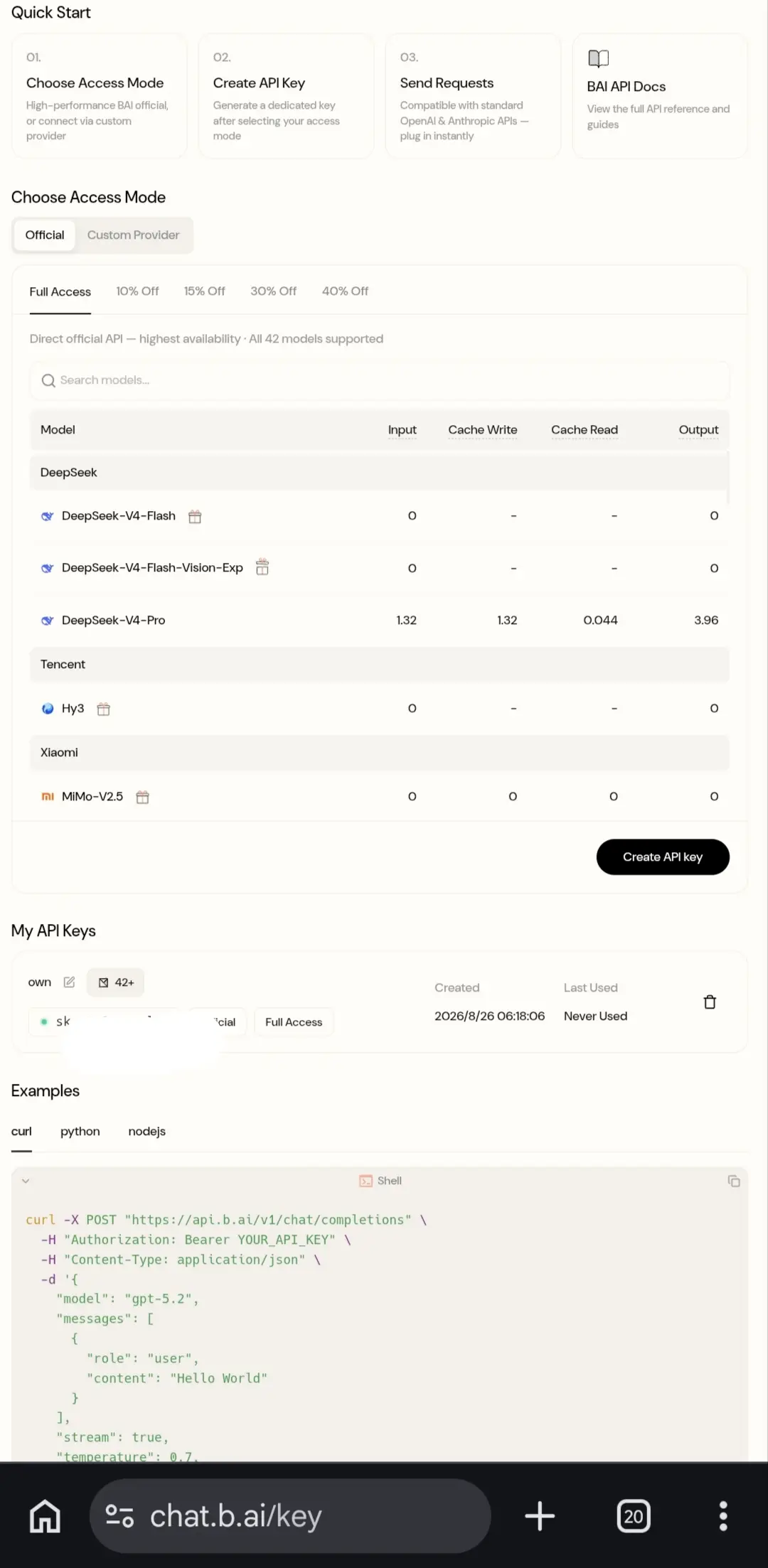
Task: Open the 30% Off tab
Action: point(273,291)
